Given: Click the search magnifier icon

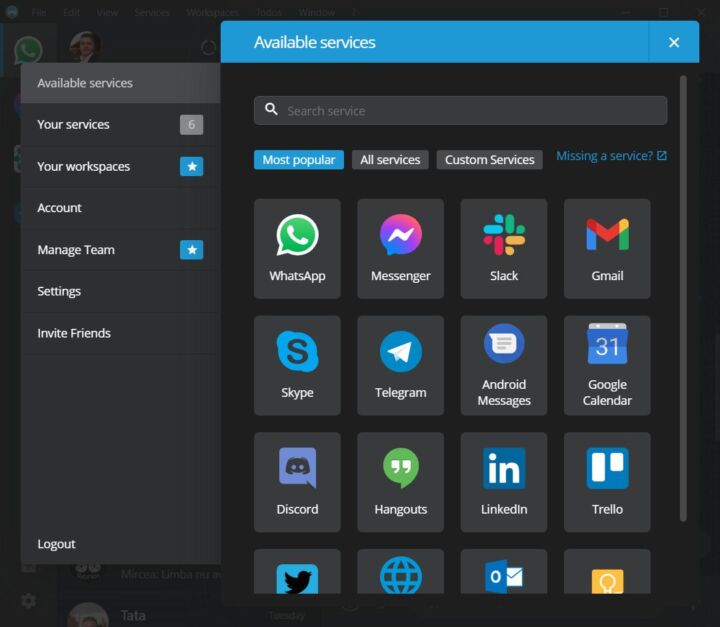Looking at the screenshot, I should [x=271, y=110].
